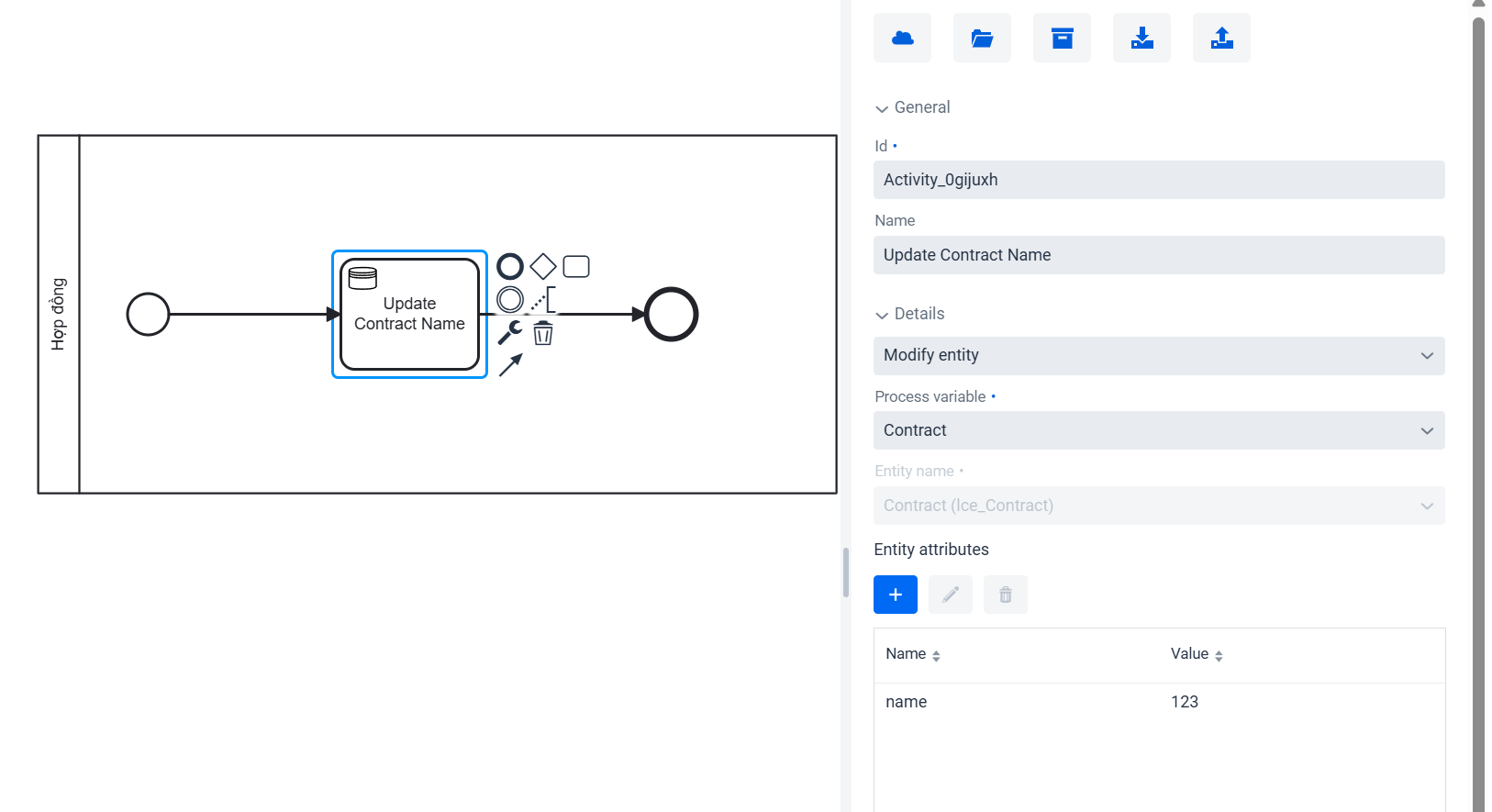Screen dimensions: 1492x812
Task: Click the download diagram icon button
Action: coord(1141,38)
